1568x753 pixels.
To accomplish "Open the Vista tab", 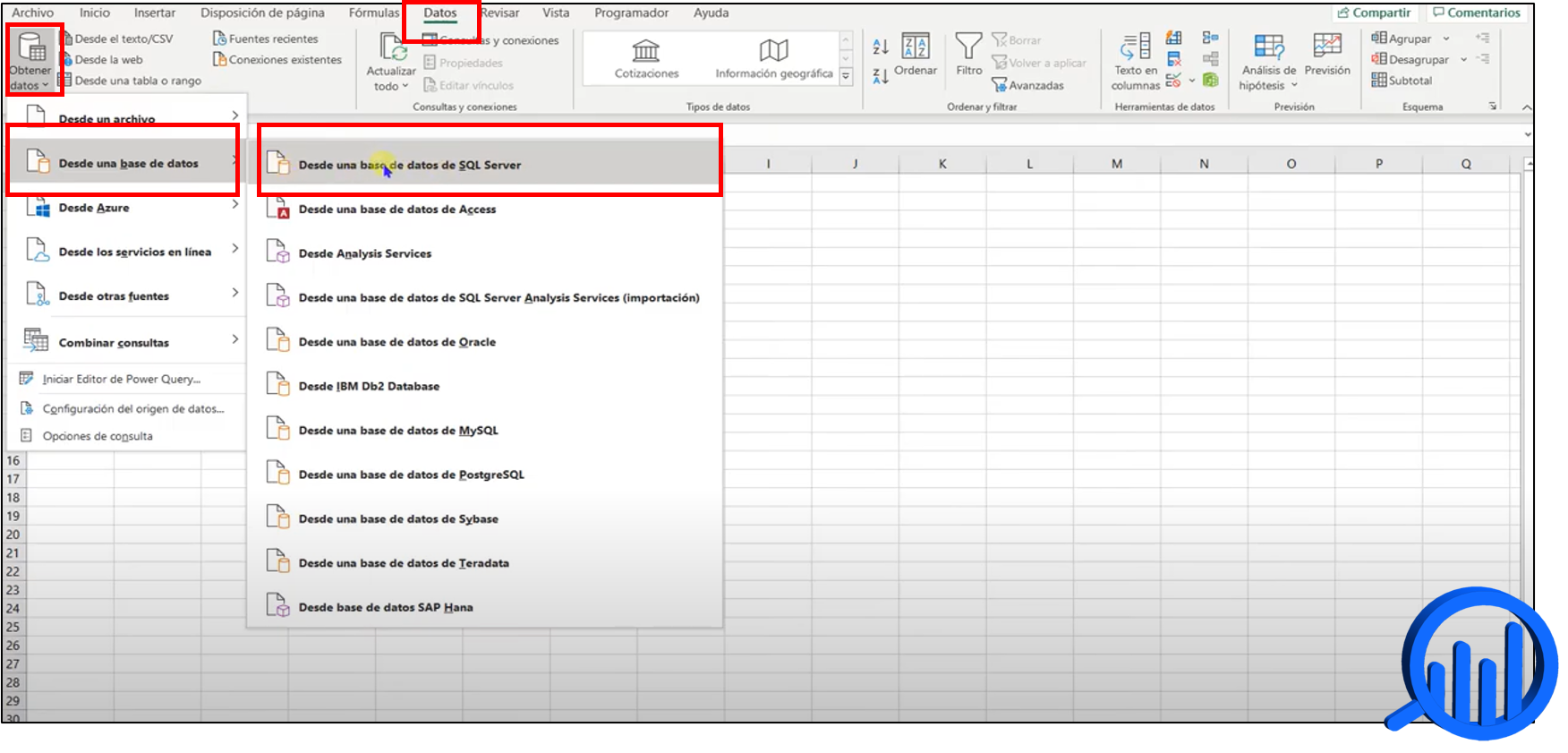I will [556, 13].
